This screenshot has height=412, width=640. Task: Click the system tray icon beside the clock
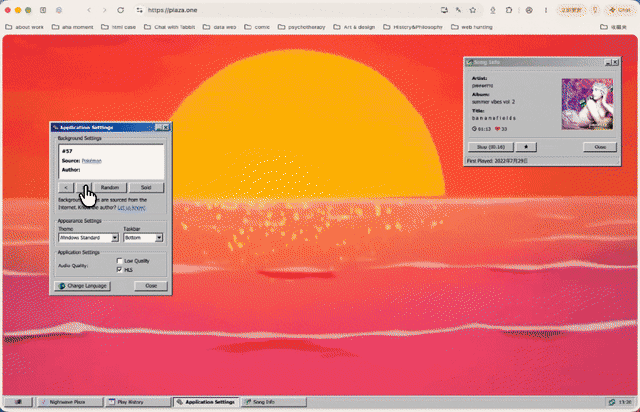(x=612, y=402)
